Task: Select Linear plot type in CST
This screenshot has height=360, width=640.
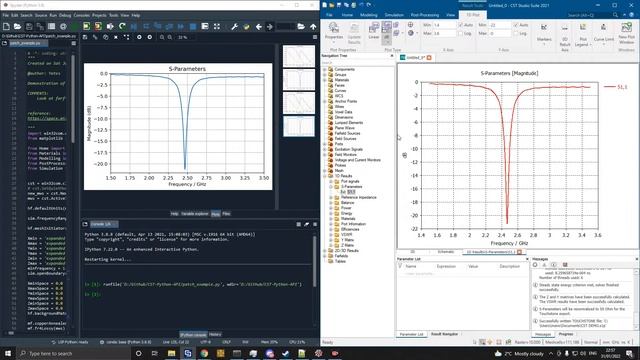Action: [x=374, y=31]
